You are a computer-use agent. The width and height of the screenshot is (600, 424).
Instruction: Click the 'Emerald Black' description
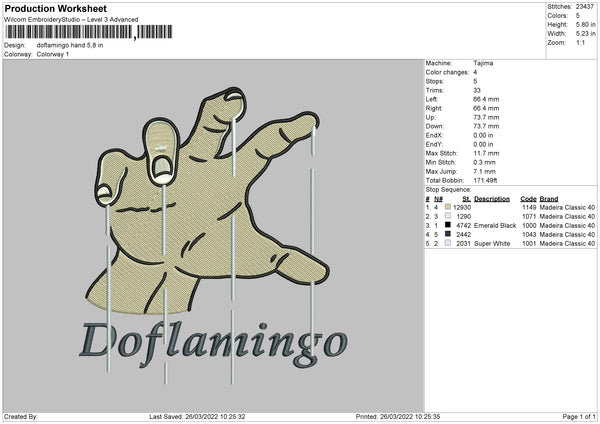coord(495,226)
